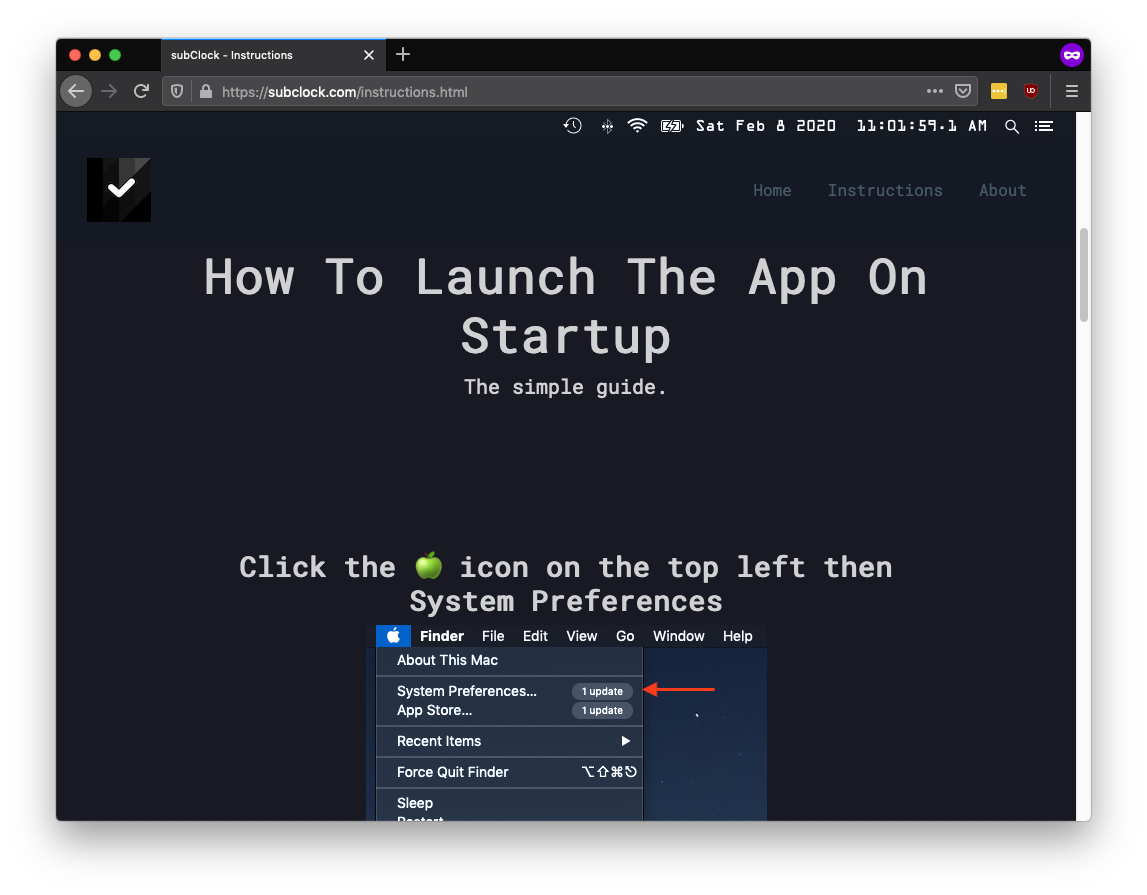
Task: Click the clock time 11:01:59.1 AM
Action: tap(922, 126)
